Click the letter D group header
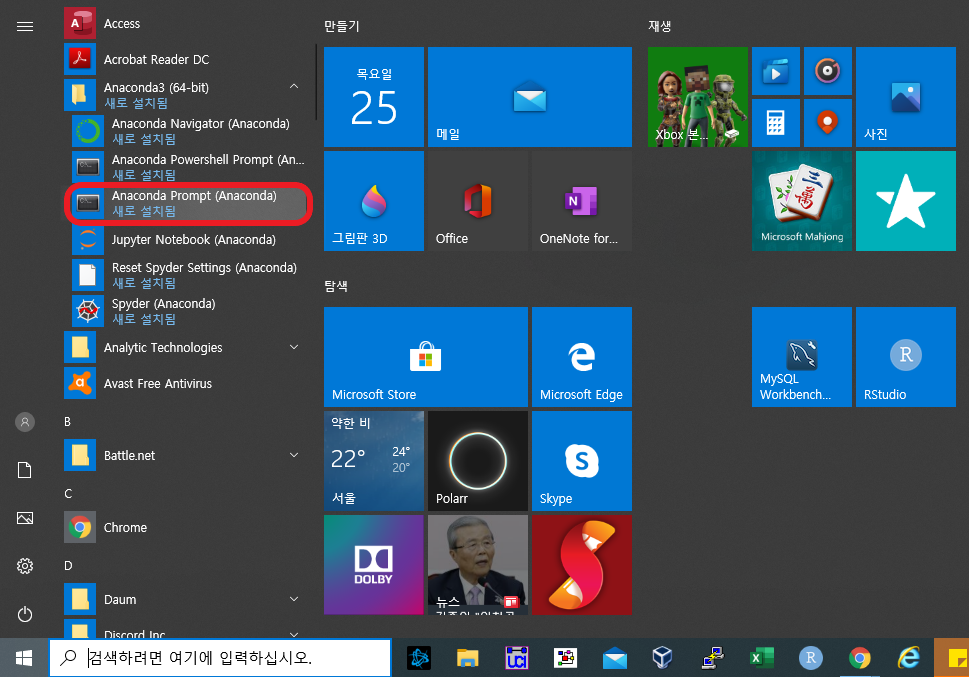969x677 pixels. point(68,566)
